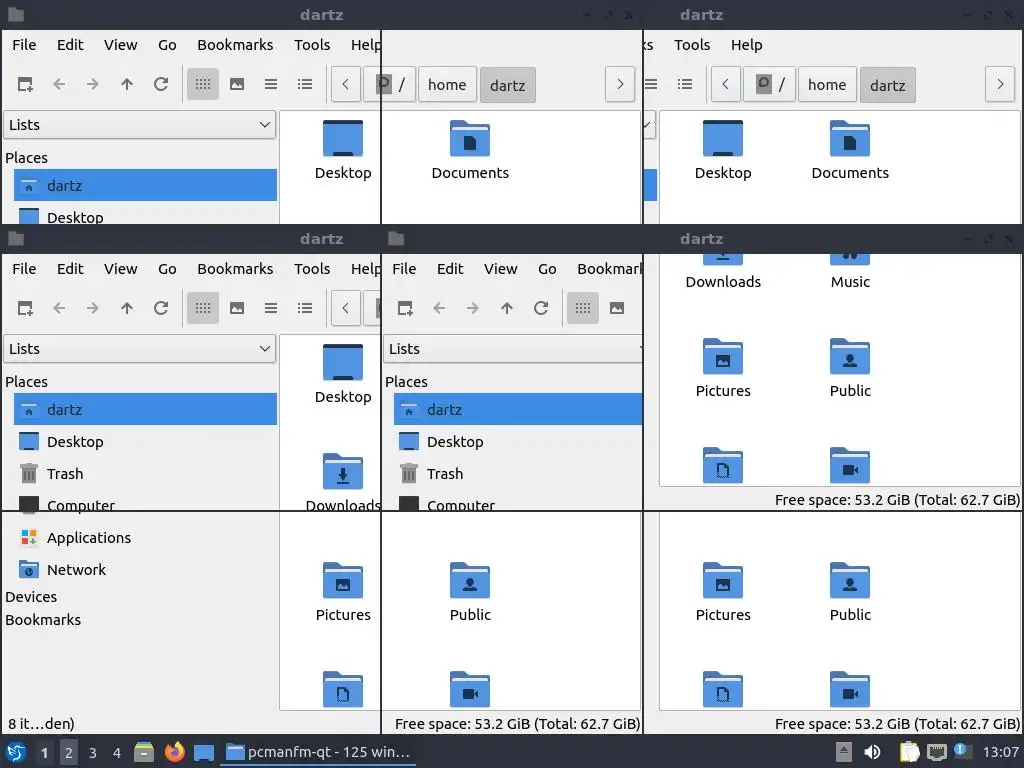Screen dimensions: 1024x768
Task: Go up one folder in center window toolbar
Action: point(507,308)
